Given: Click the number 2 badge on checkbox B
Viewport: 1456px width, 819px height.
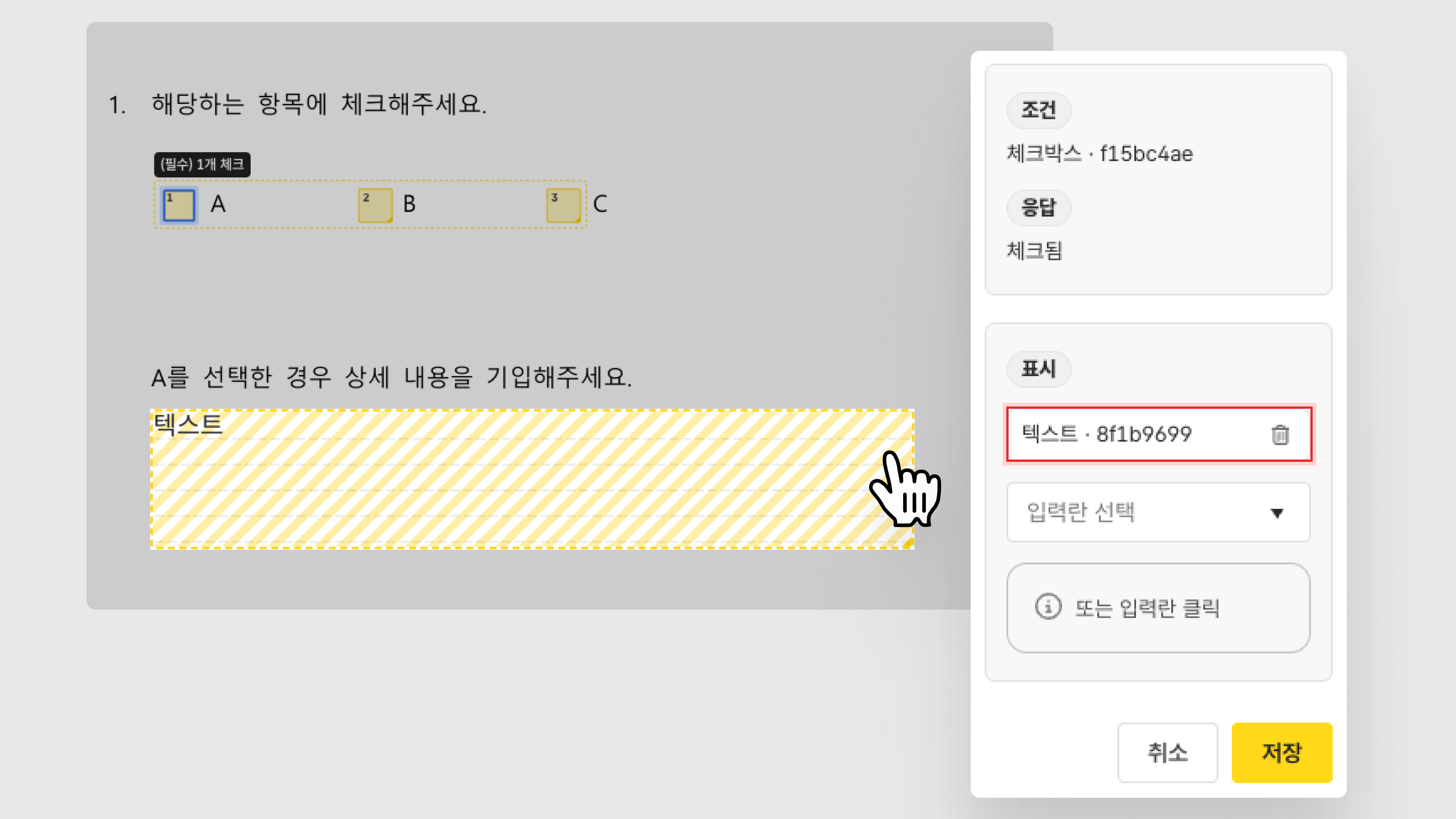Looking at the screenshot, I should click(x=366, y=197).
